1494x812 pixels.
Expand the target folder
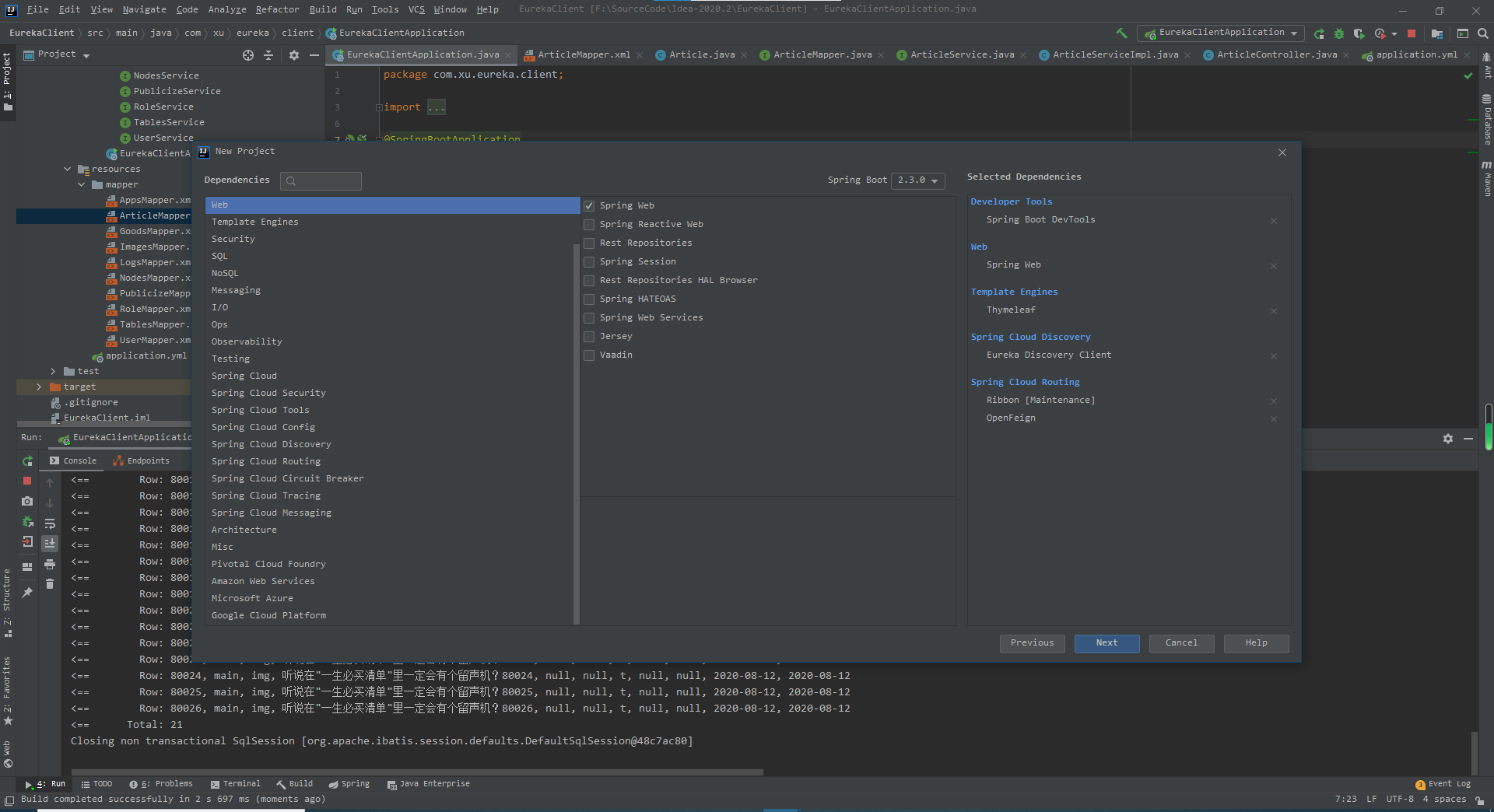(40, 387)
